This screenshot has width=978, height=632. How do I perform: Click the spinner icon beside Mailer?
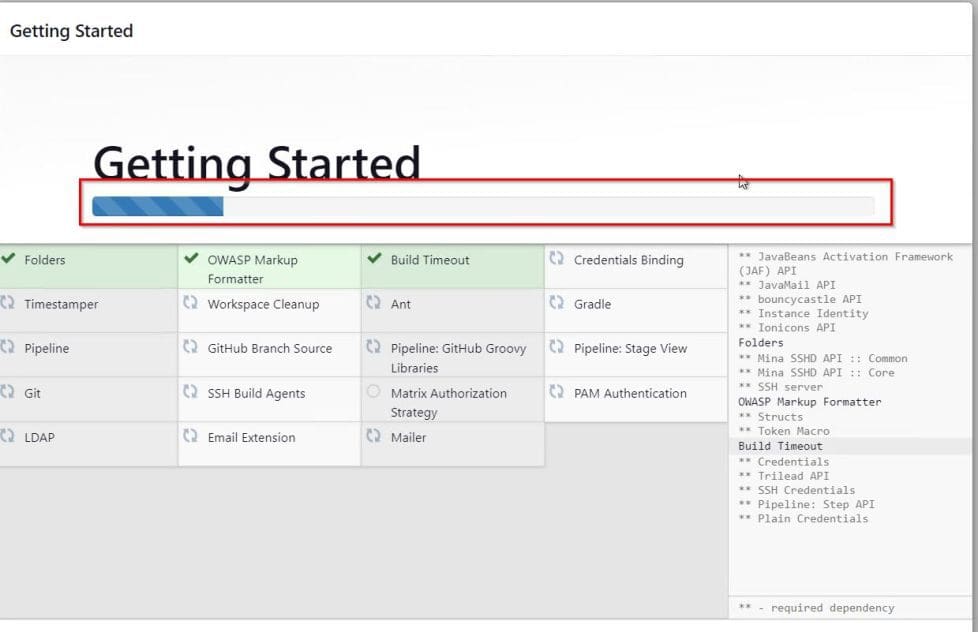click(x=372, y=437)
